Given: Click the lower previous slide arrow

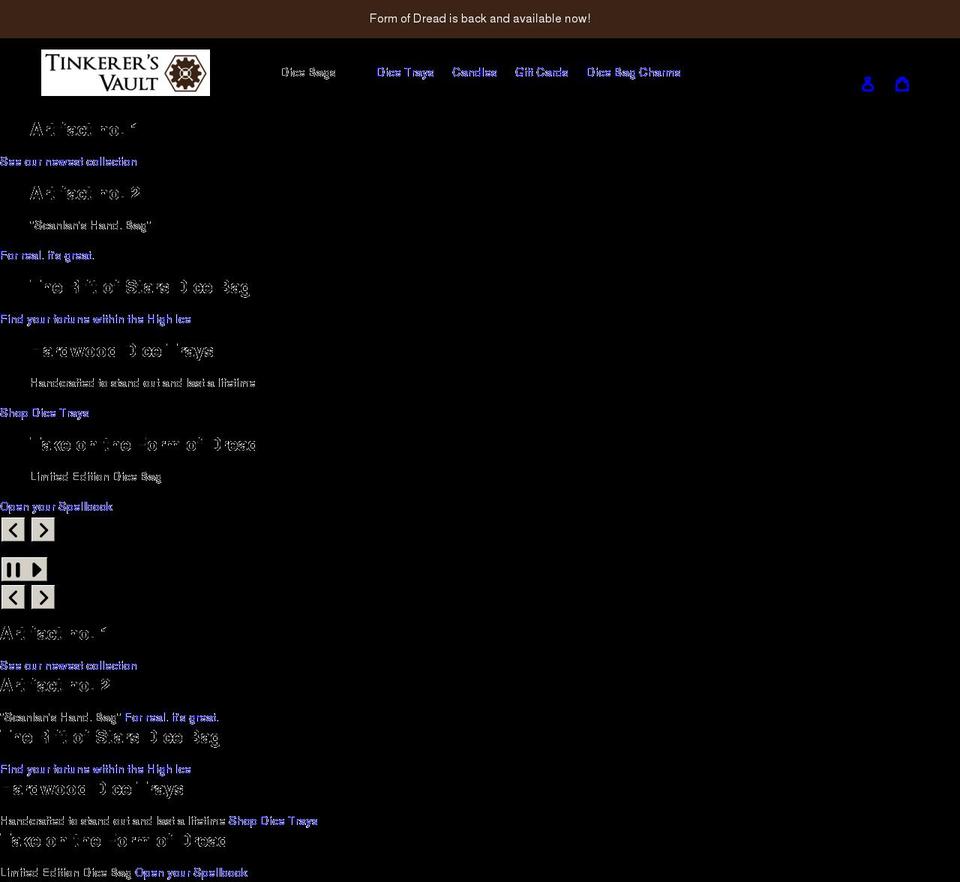Looking at the screenshot, I should [x=12, y=596].
